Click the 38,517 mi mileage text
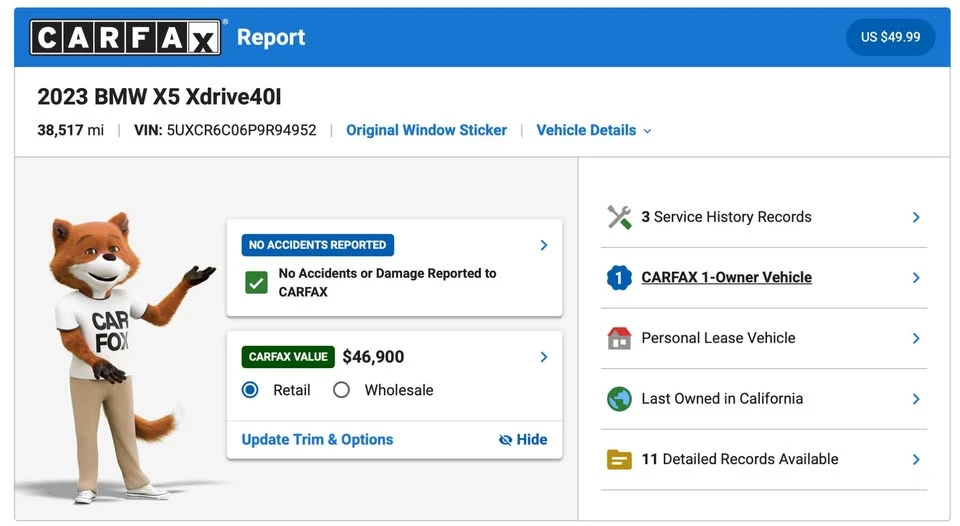960x526 pixels. 70,130
